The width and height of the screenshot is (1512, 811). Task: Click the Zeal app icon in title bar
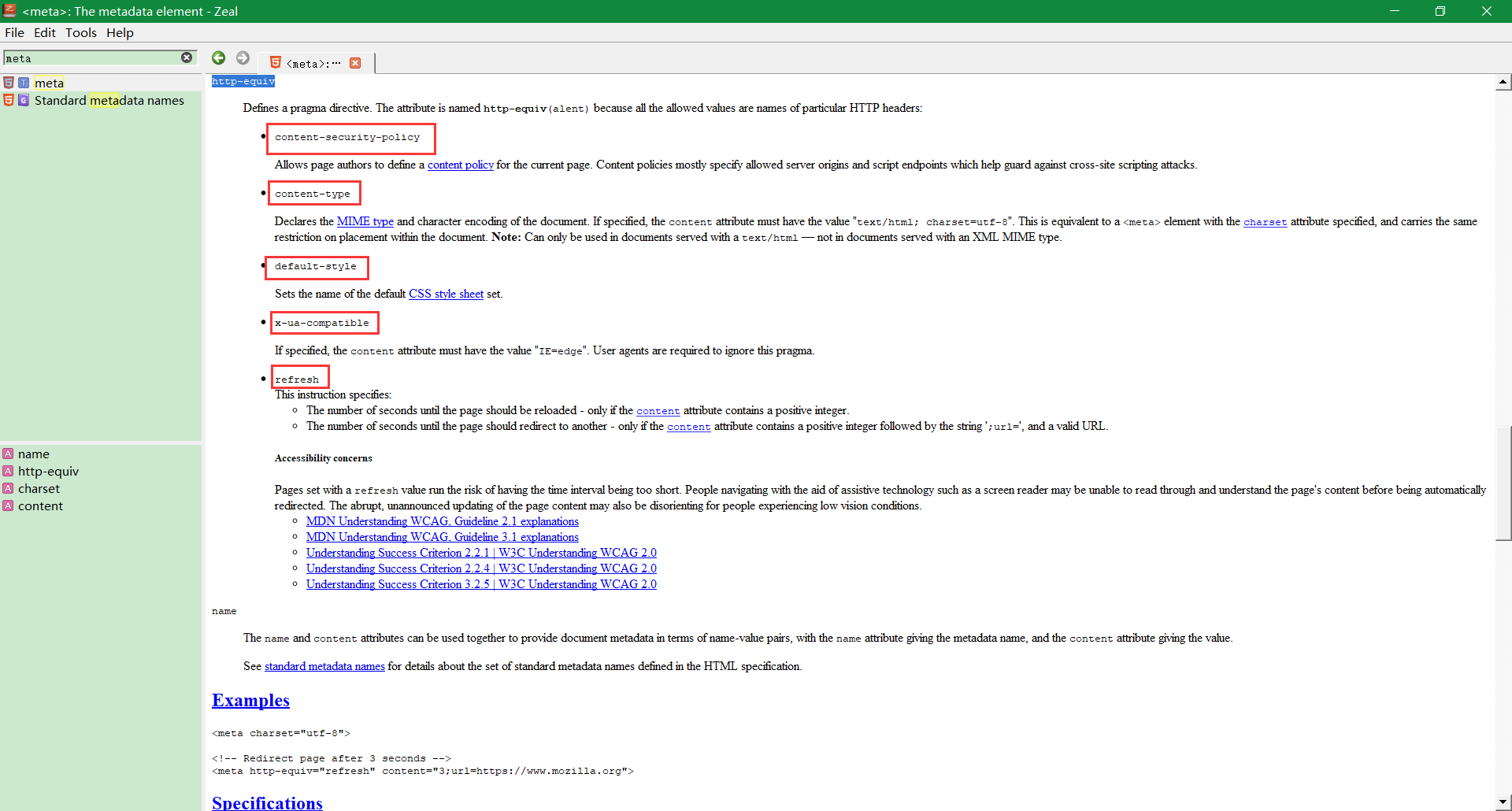point(9,10)
